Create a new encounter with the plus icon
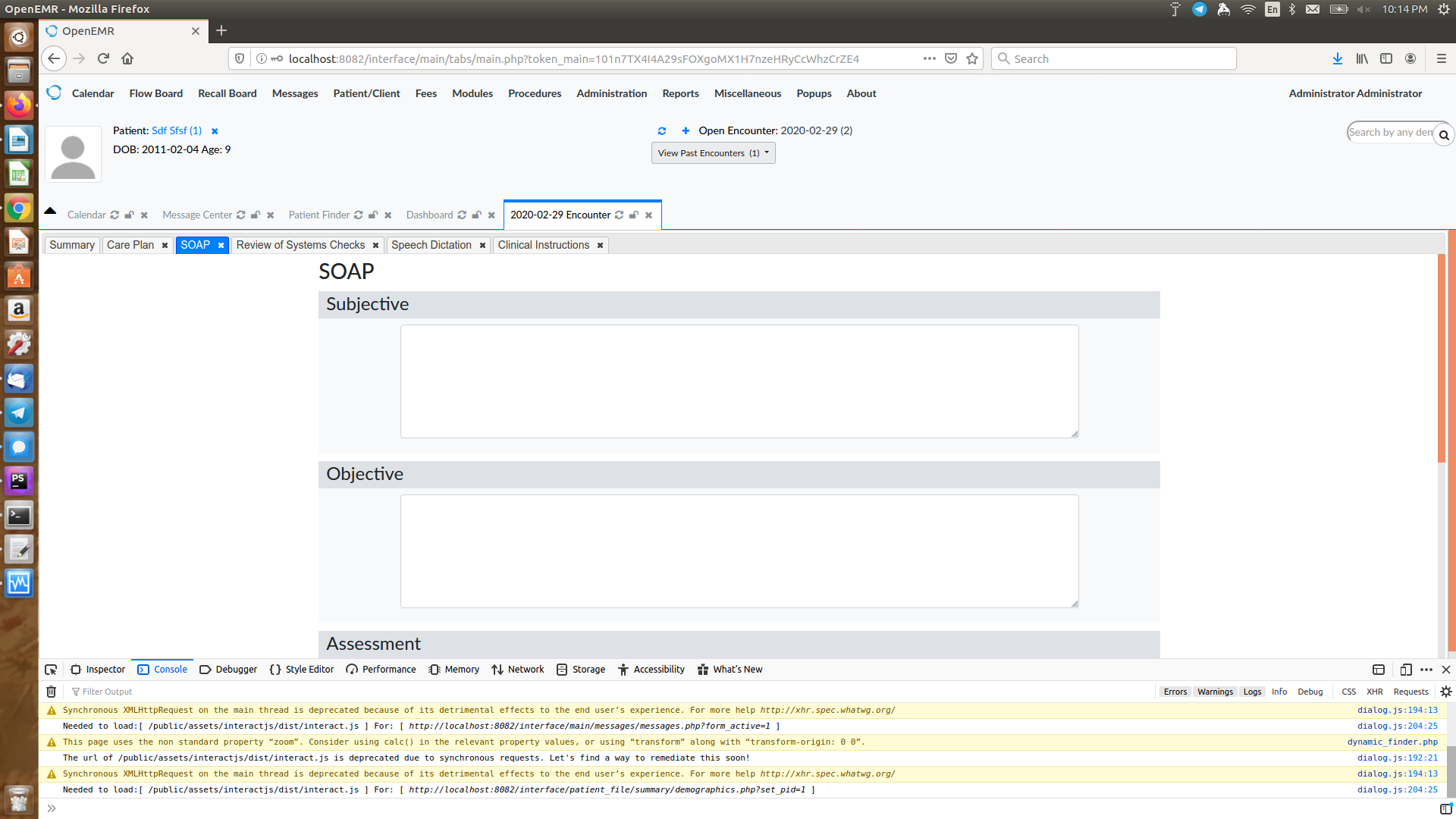This screenshot has width=1456, height=819. click(686, 130)
